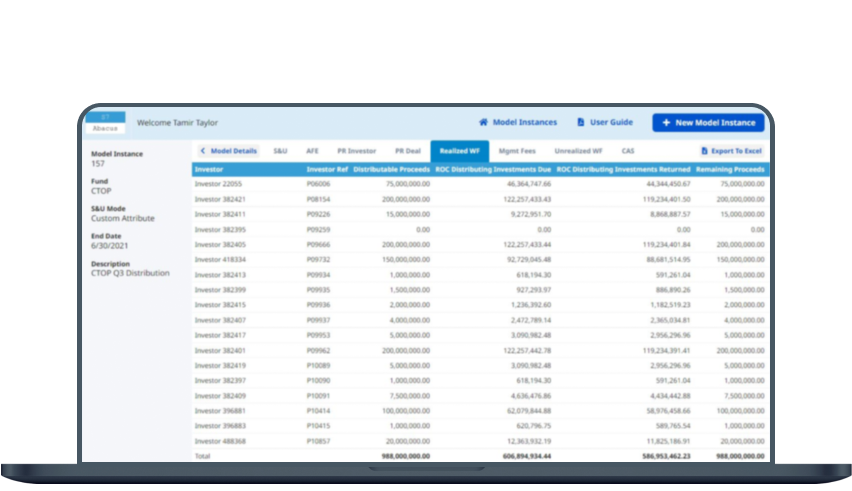Viewport: 852px width, 491px height.
Task: Select row Investor 382397
Action: click(x=480, y=381)
